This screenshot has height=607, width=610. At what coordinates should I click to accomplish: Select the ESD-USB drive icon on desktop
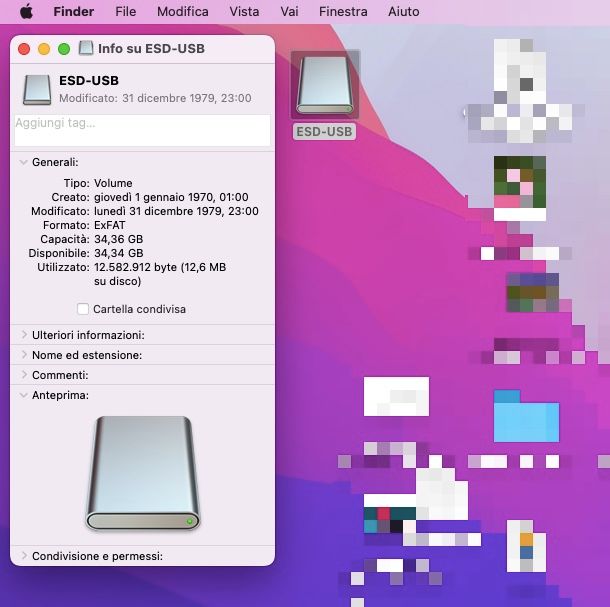click(x=325, y=85)
